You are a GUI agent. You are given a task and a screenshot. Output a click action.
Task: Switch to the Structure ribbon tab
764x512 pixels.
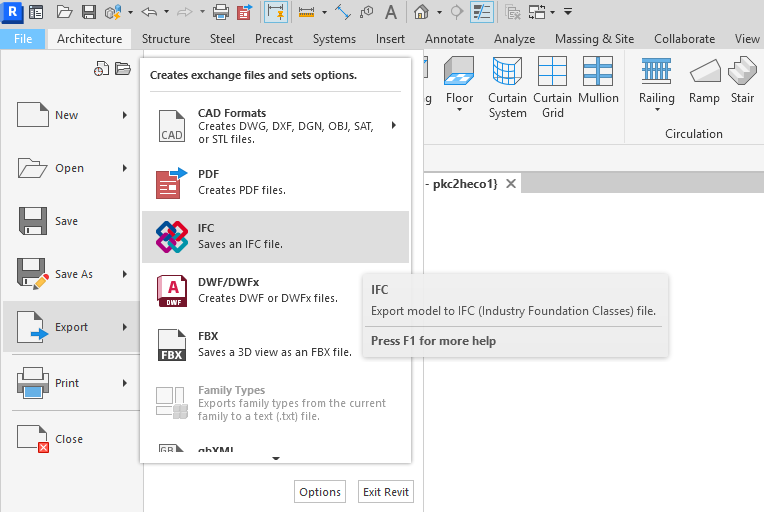coord(166,38)
